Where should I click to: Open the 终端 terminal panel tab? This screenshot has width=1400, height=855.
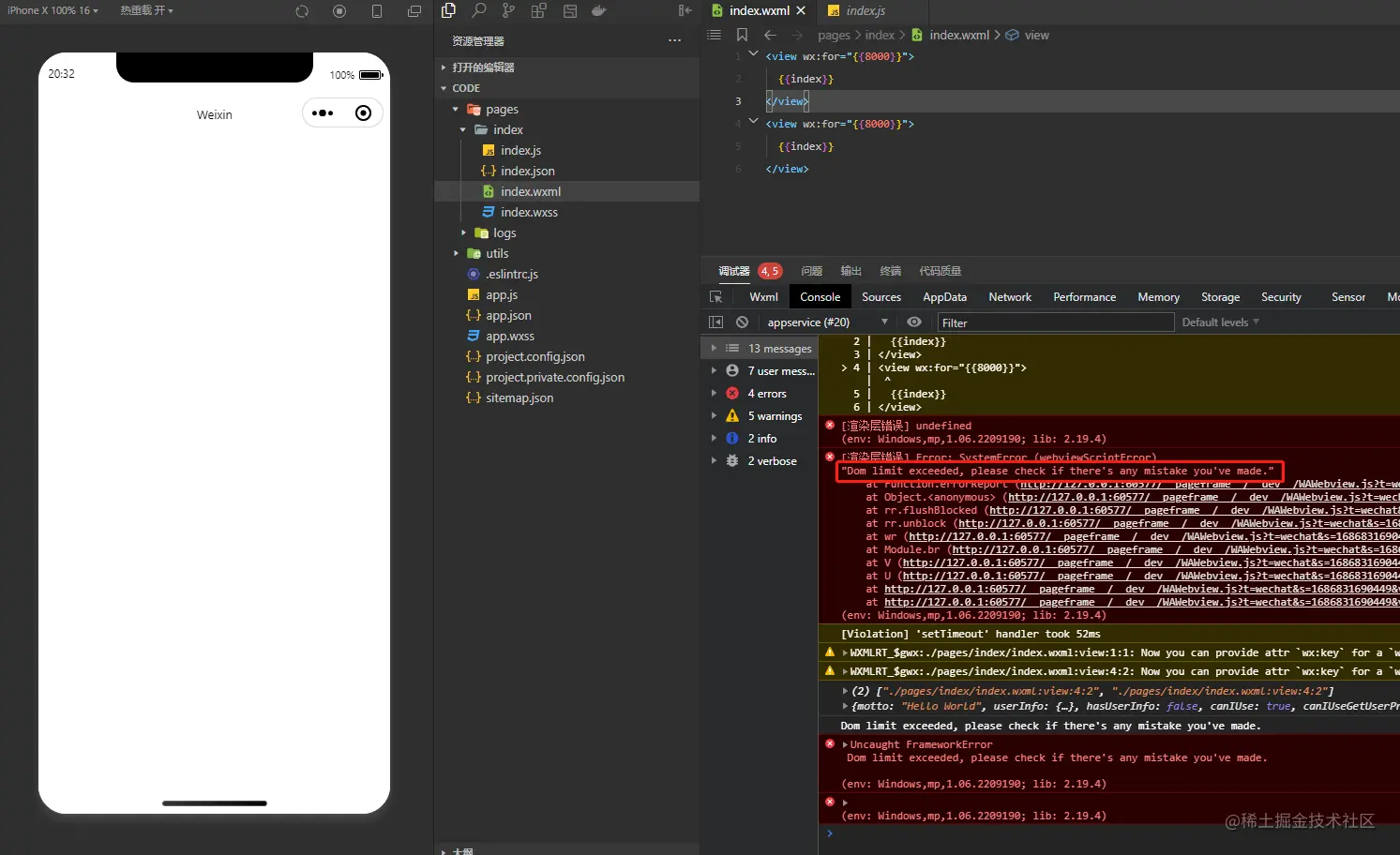click(890, 271)
